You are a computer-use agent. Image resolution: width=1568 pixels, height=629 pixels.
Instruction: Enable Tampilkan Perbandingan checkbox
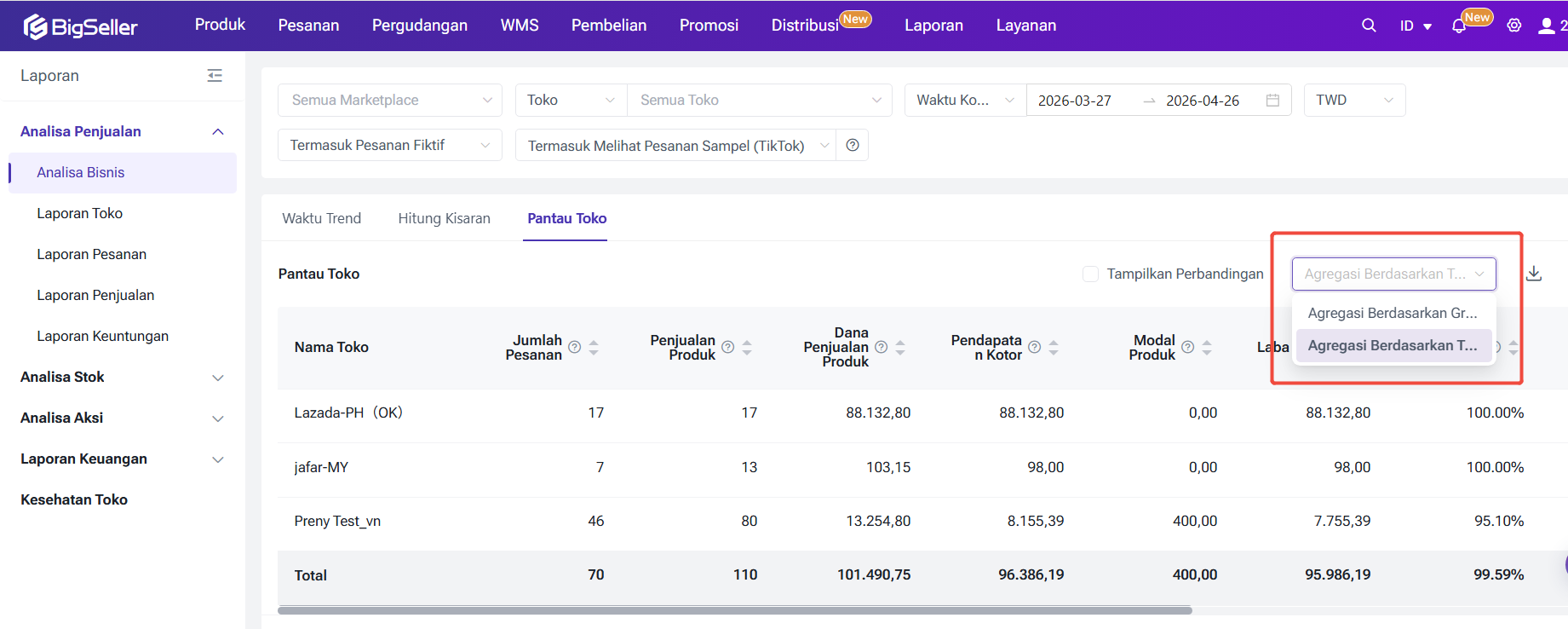[1090, 274]
